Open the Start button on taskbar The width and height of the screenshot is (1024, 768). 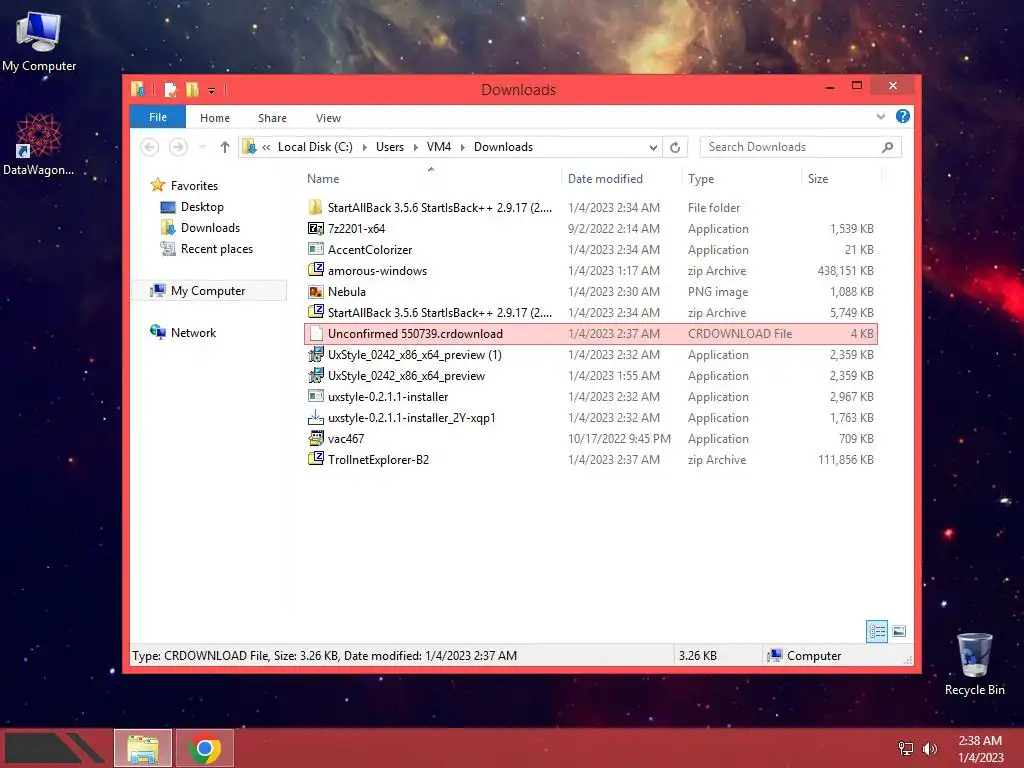click(x=55, y=748)
